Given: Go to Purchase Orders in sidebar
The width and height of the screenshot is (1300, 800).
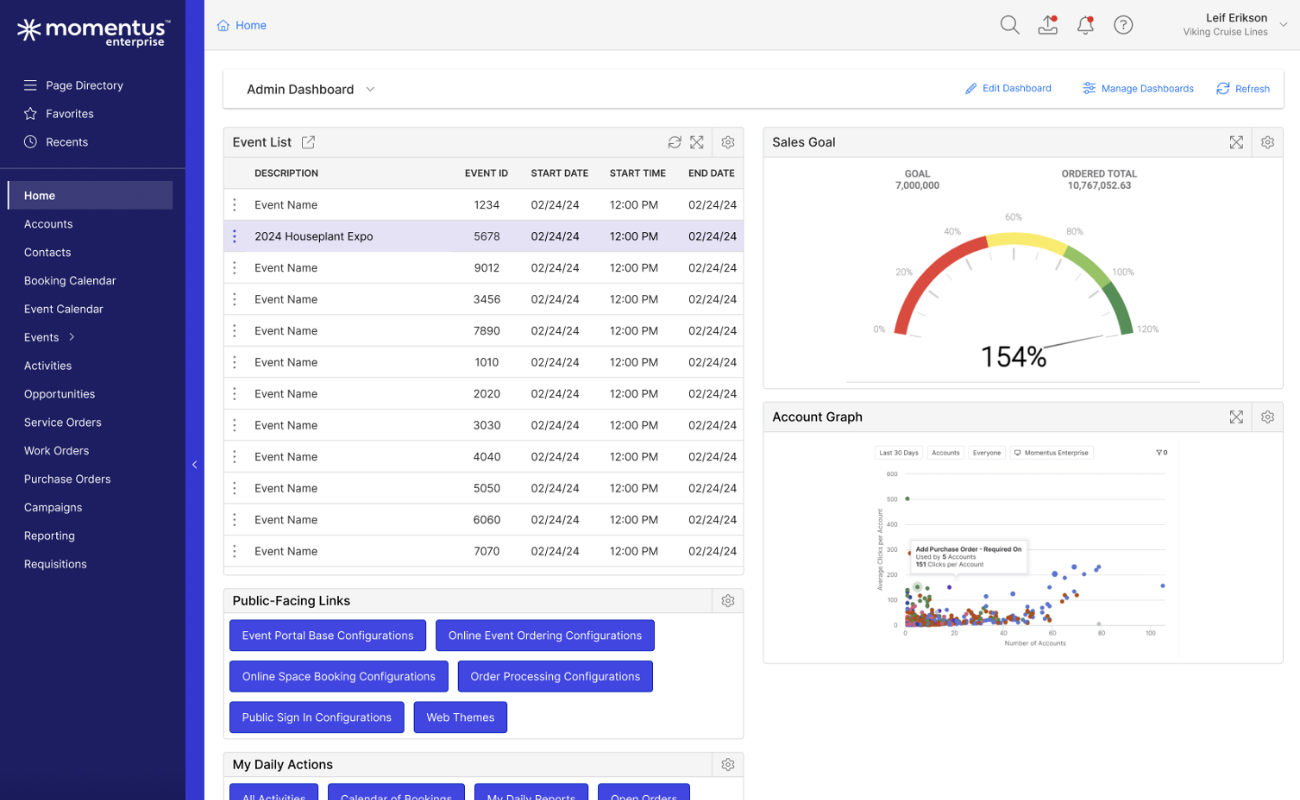Looking at the screenshot, I should (67, 479).
